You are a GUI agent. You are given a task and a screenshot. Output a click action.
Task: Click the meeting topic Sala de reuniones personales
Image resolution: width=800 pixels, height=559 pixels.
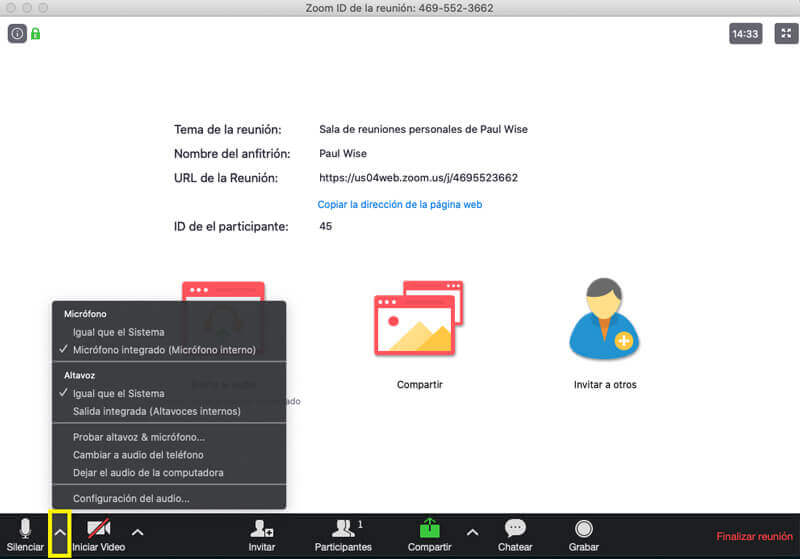[423, 129]
